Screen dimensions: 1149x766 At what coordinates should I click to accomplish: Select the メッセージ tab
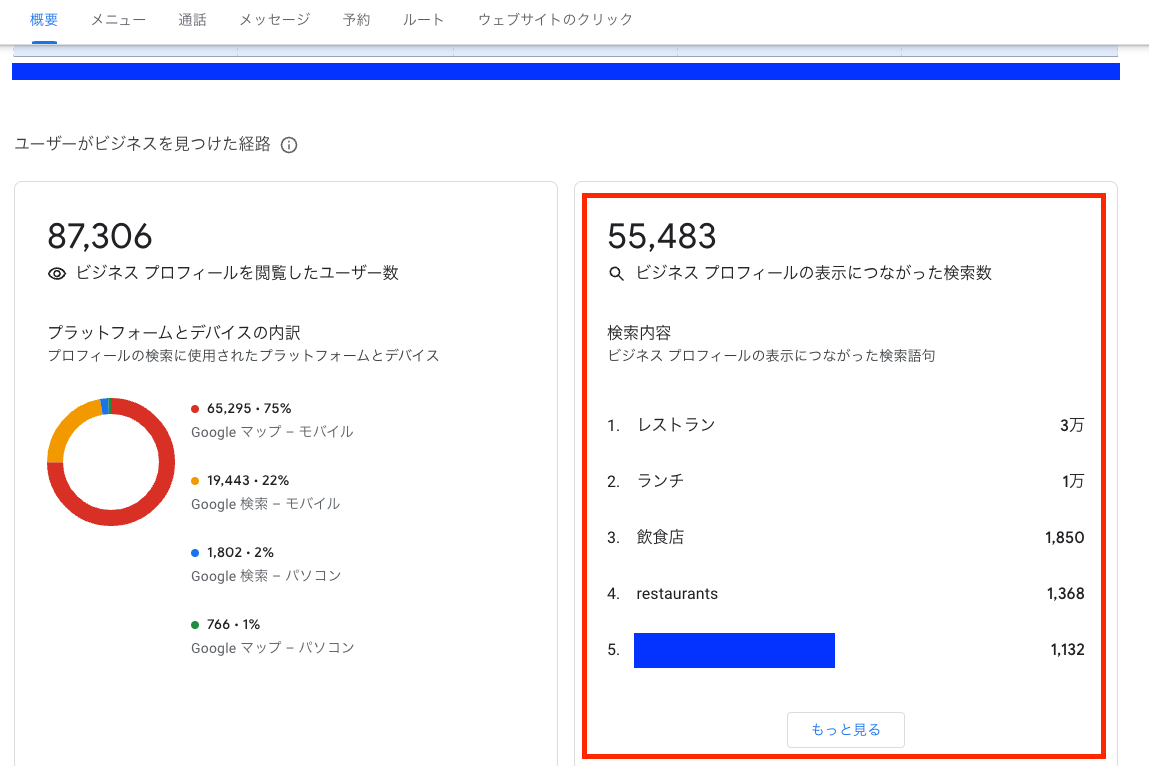click(x=275, y=20)
